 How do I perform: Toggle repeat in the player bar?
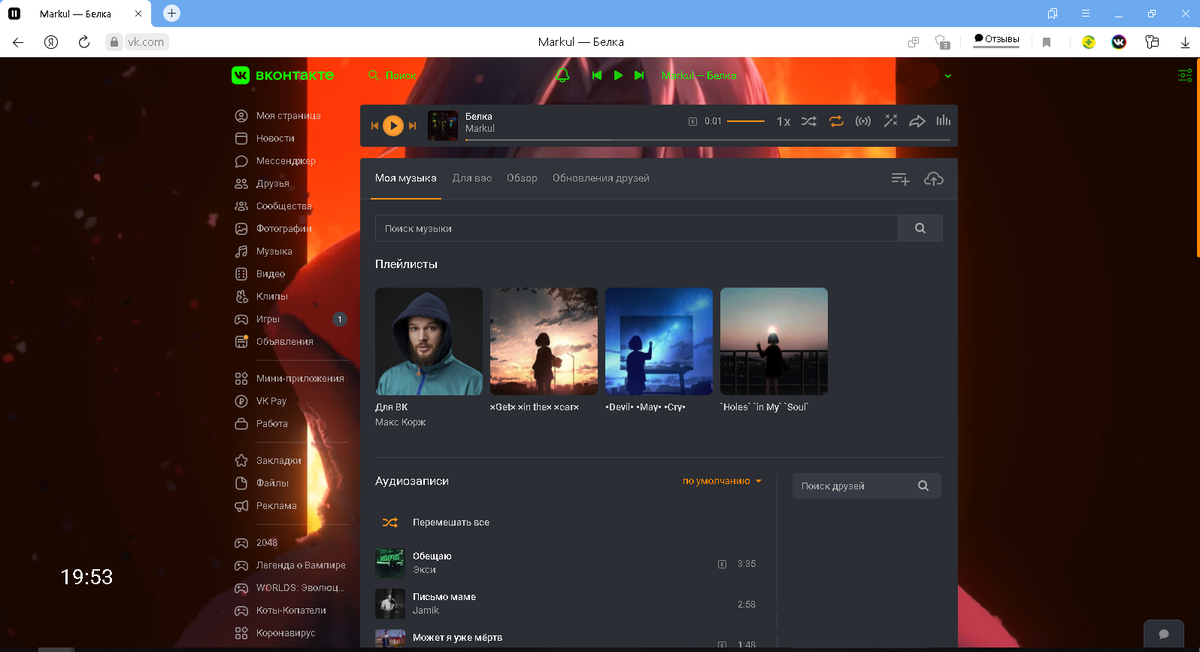[836, 121]
